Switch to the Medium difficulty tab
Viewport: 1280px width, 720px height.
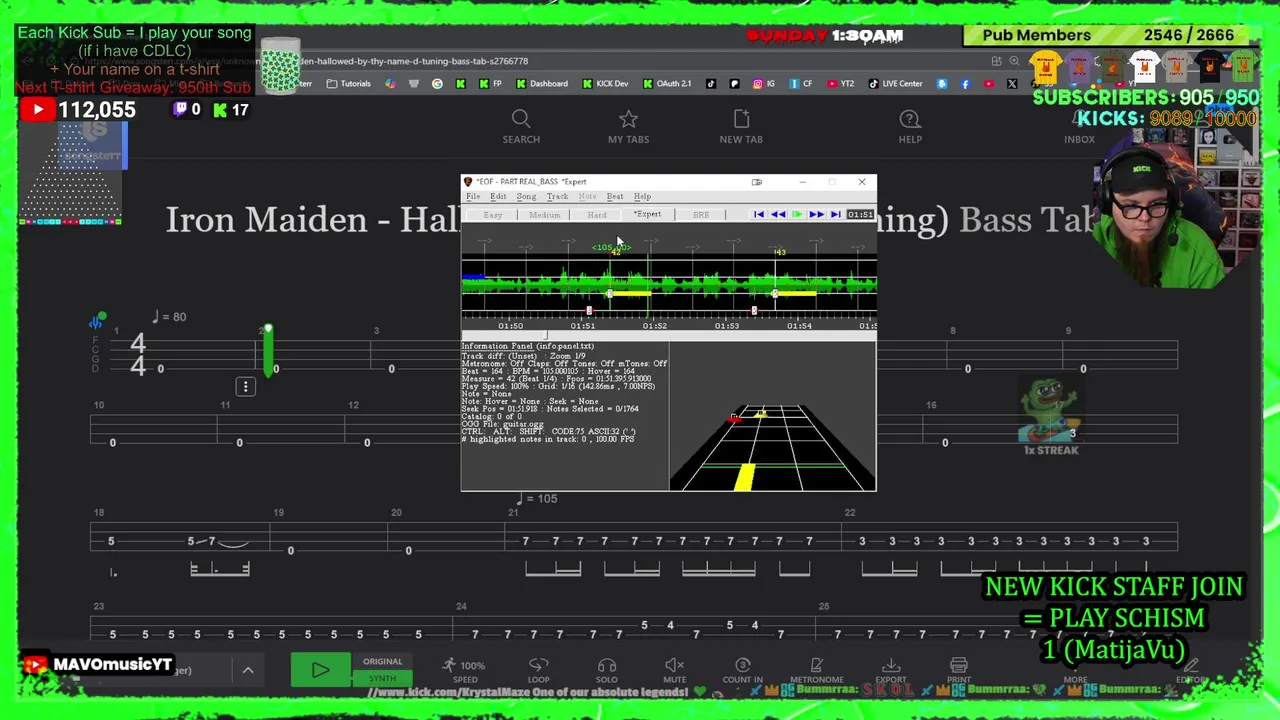coord(545,215)
